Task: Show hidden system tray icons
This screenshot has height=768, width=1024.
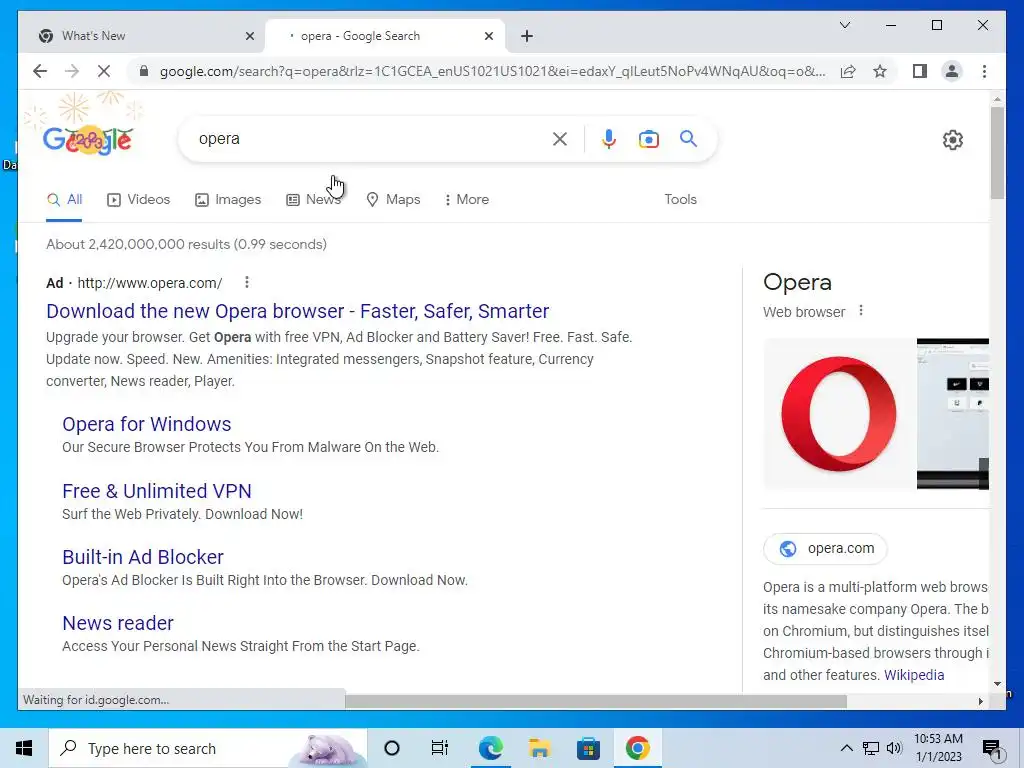Action: (x=846, y=748)
